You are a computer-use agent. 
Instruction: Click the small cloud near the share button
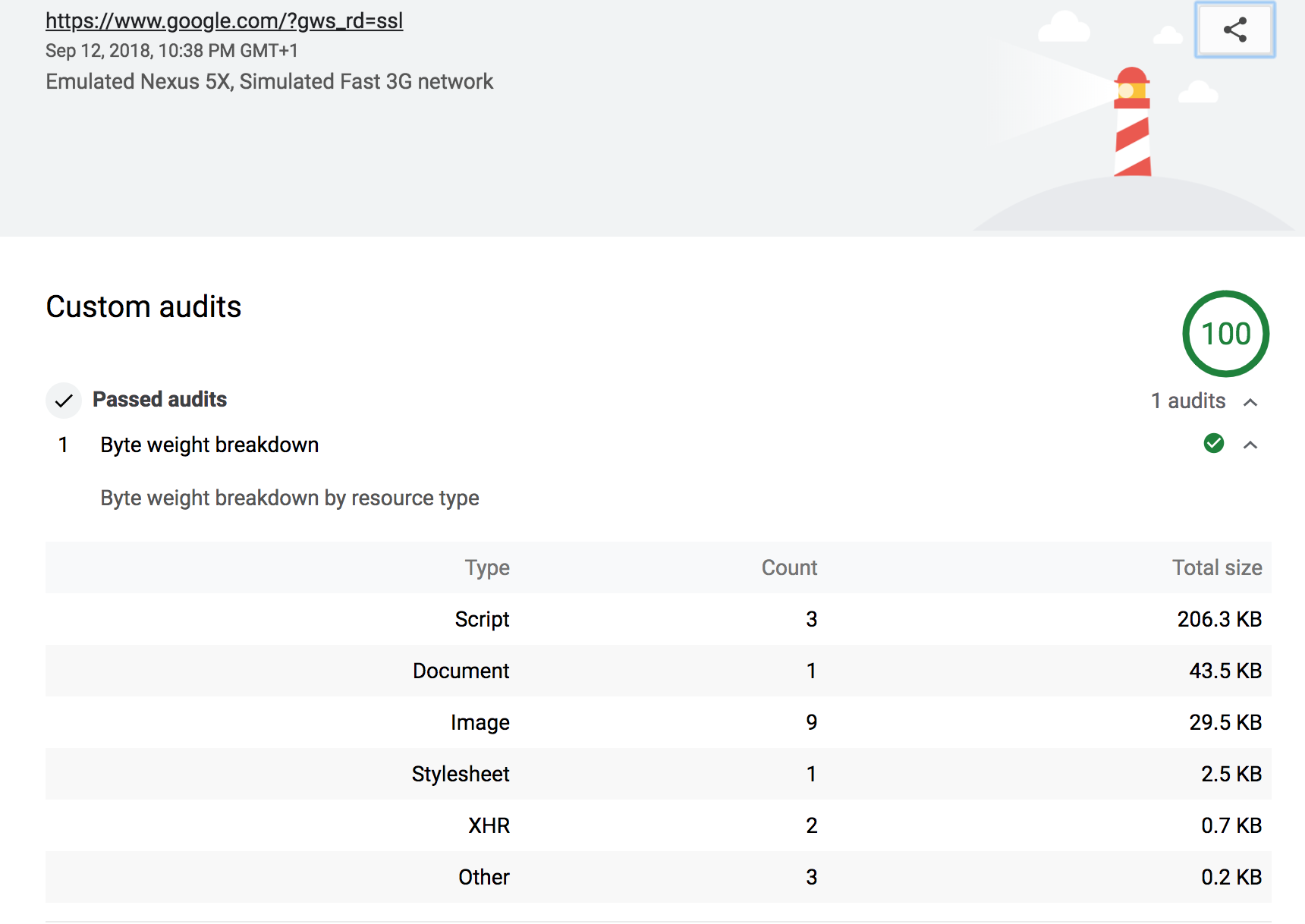1166,34
